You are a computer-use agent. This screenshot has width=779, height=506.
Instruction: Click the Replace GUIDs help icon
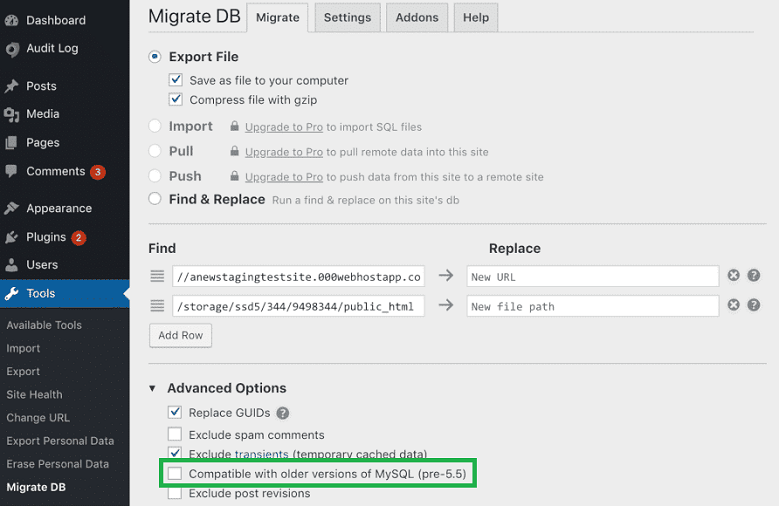click(x=283, y=413)
